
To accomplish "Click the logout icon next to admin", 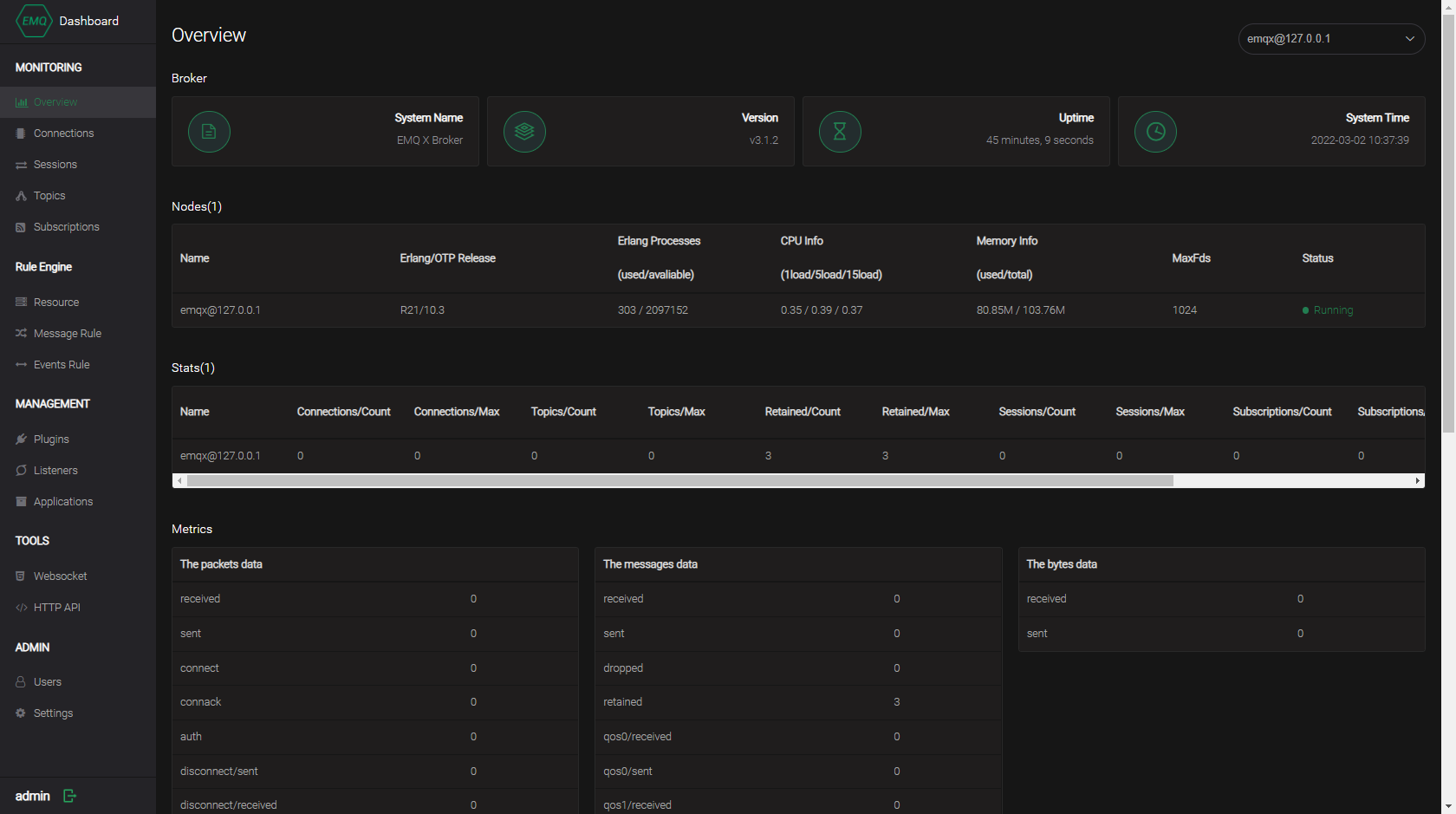I will (69, 795).
